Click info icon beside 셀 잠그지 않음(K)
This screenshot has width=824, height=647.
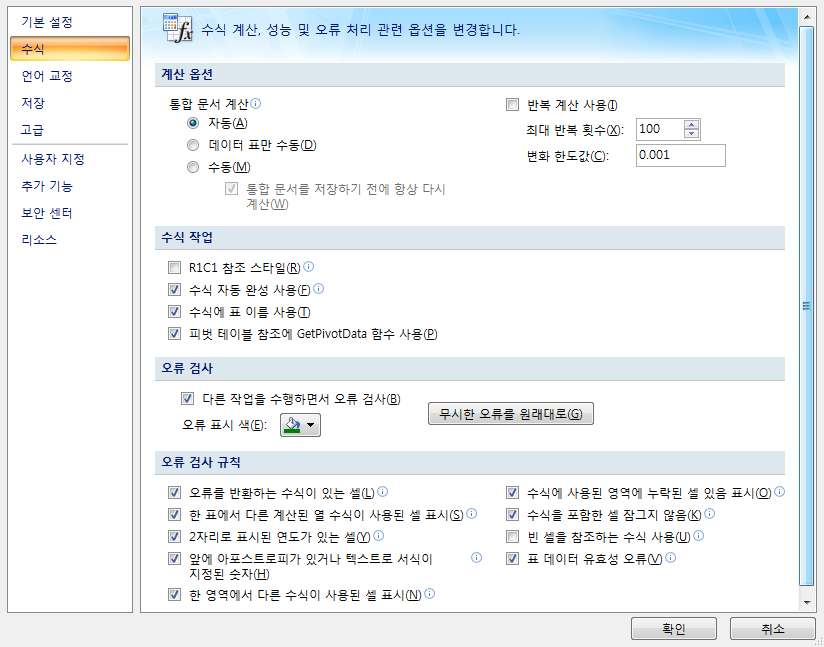pos(709,514)
